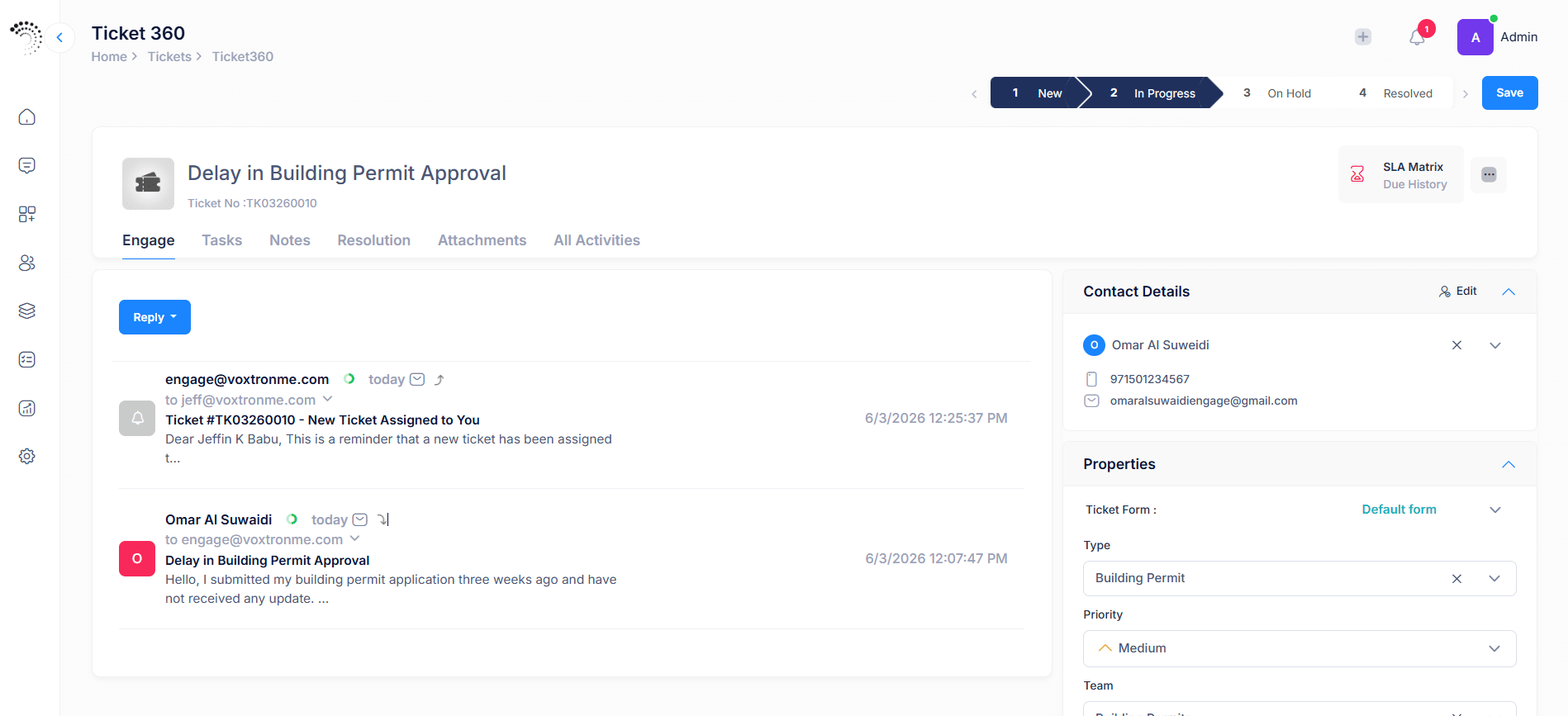Expand recipients of engage message to jeff@voxtronme.com
This screenshot has width=1568, height=716.
coord(327,399)
